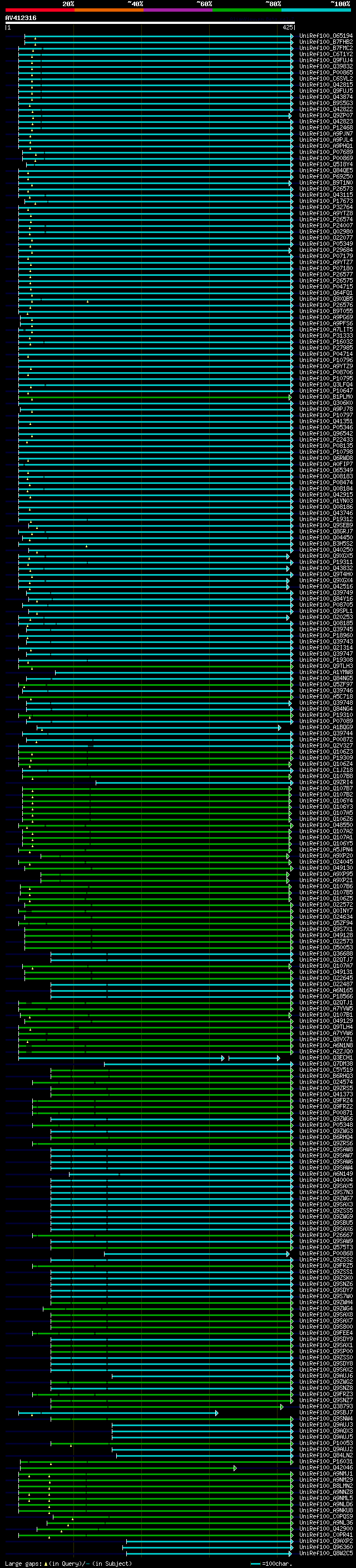Click the alignment bar for UniRef100_Q9SBJ7
Viewport: 356px width, 1568px height.
point(118,1413)
